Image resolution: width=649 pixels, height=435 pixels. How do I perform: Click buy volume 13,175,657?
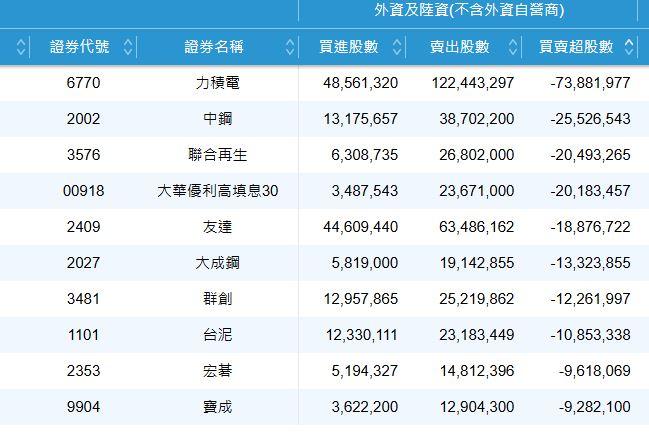pyautogui.click(x=361, y=119)
